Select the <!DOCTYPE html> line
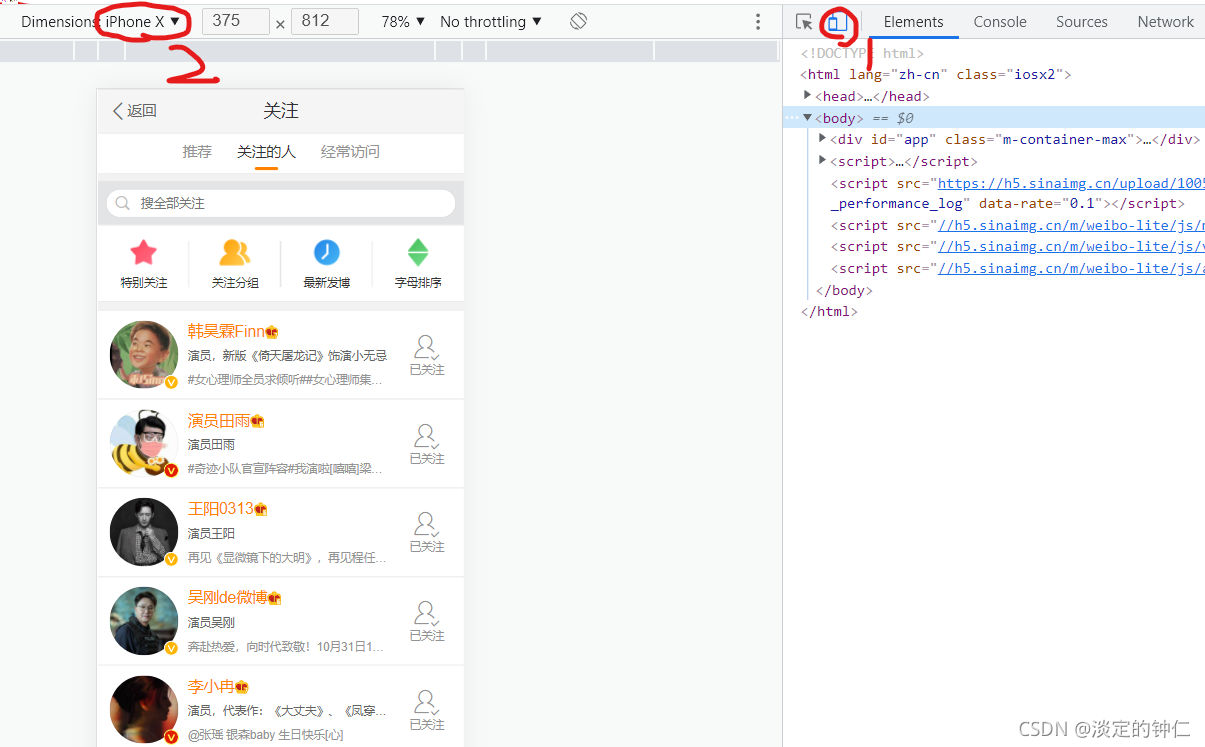 point(862,53)
